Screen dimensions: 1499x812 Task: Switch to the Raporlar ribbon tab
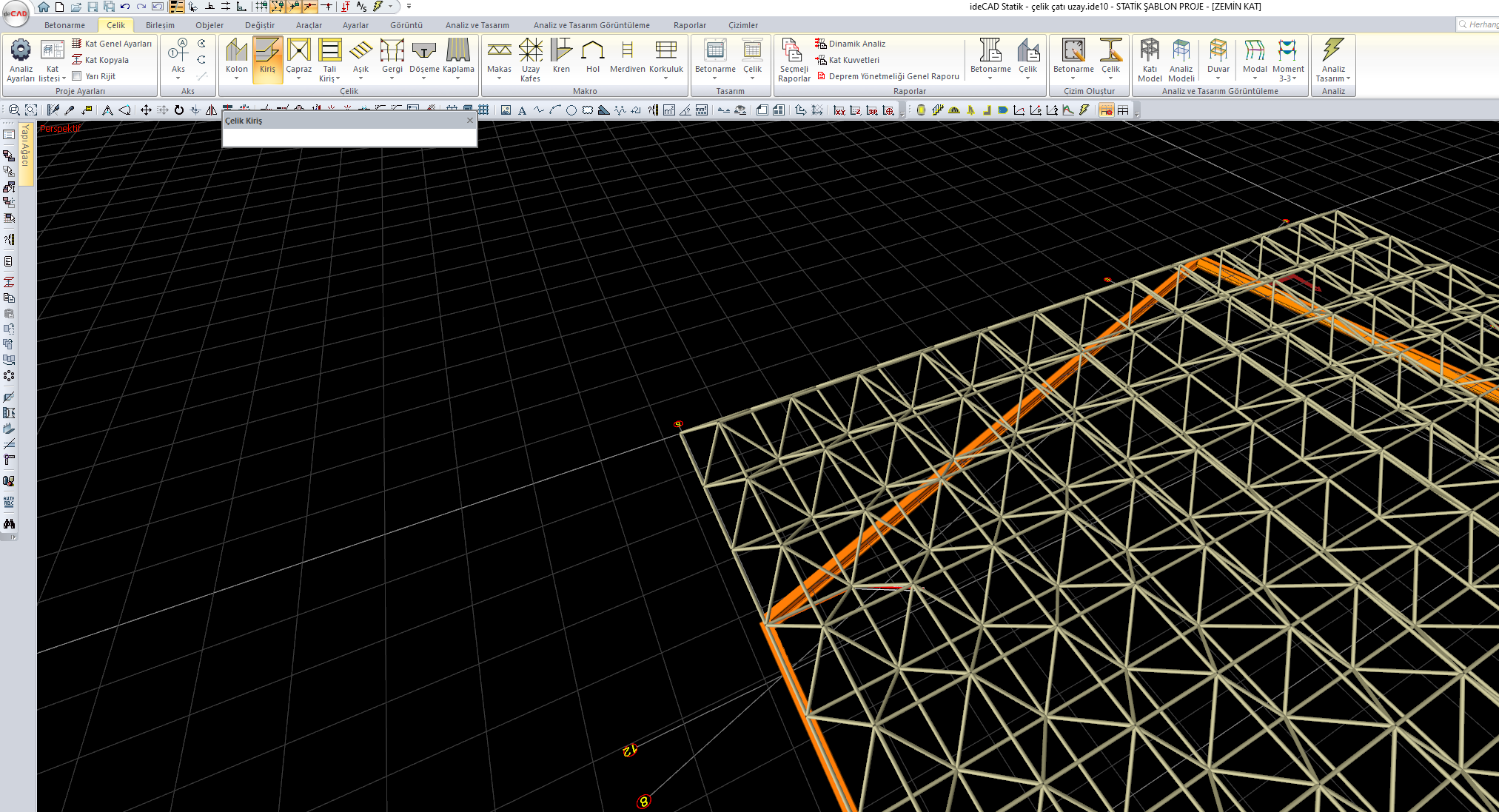(x=690, y=25)
